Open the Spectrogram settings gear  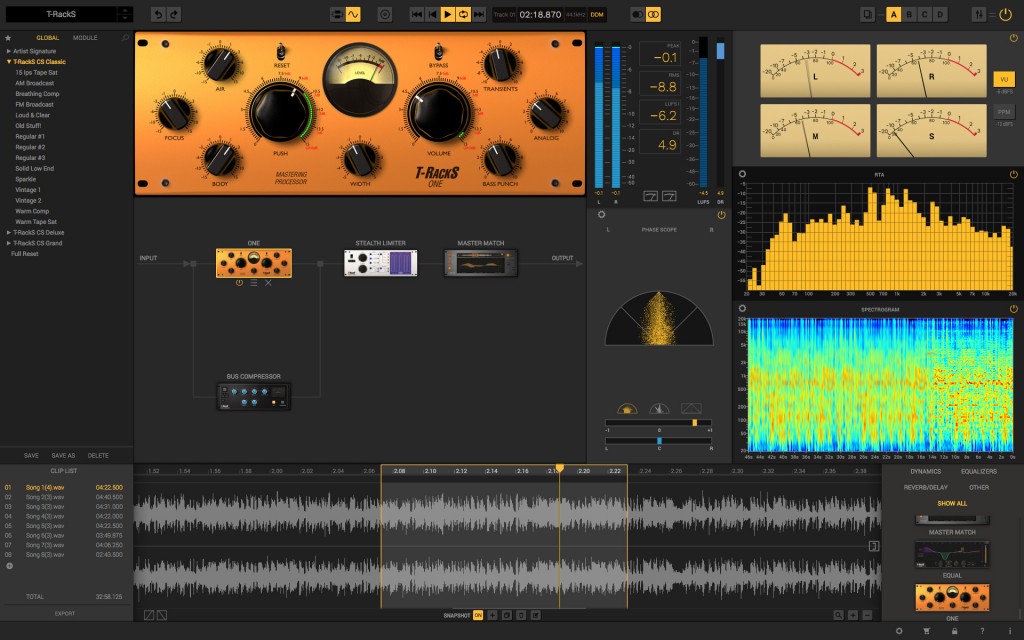coord(742,310)
